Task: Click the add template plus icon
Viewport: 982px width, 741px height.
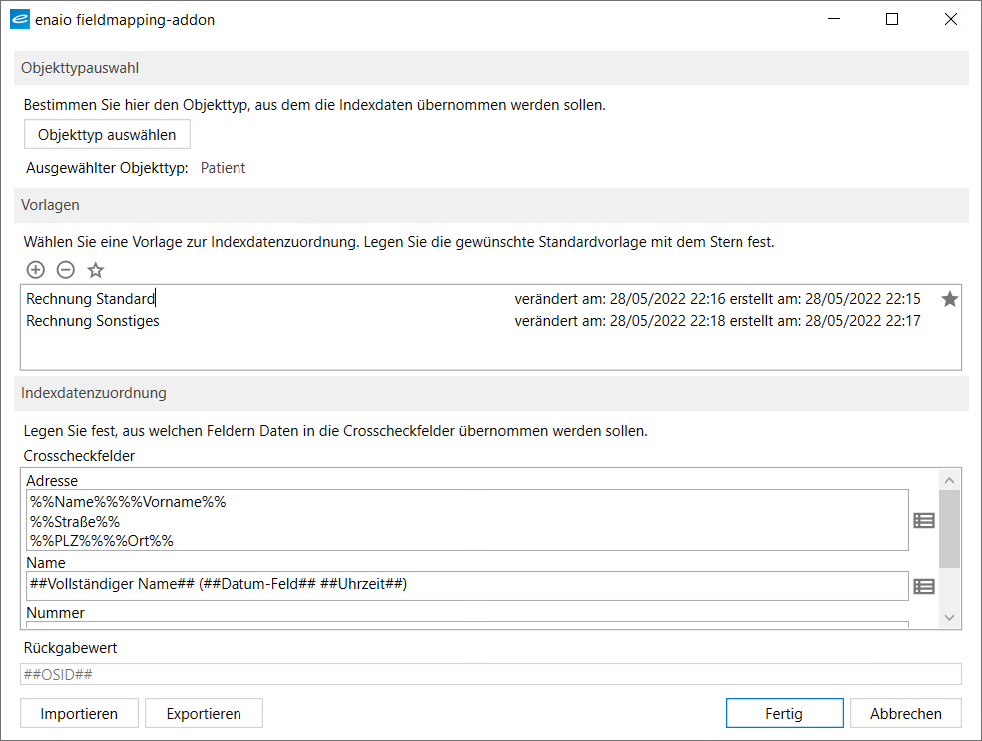Action: 35,269
